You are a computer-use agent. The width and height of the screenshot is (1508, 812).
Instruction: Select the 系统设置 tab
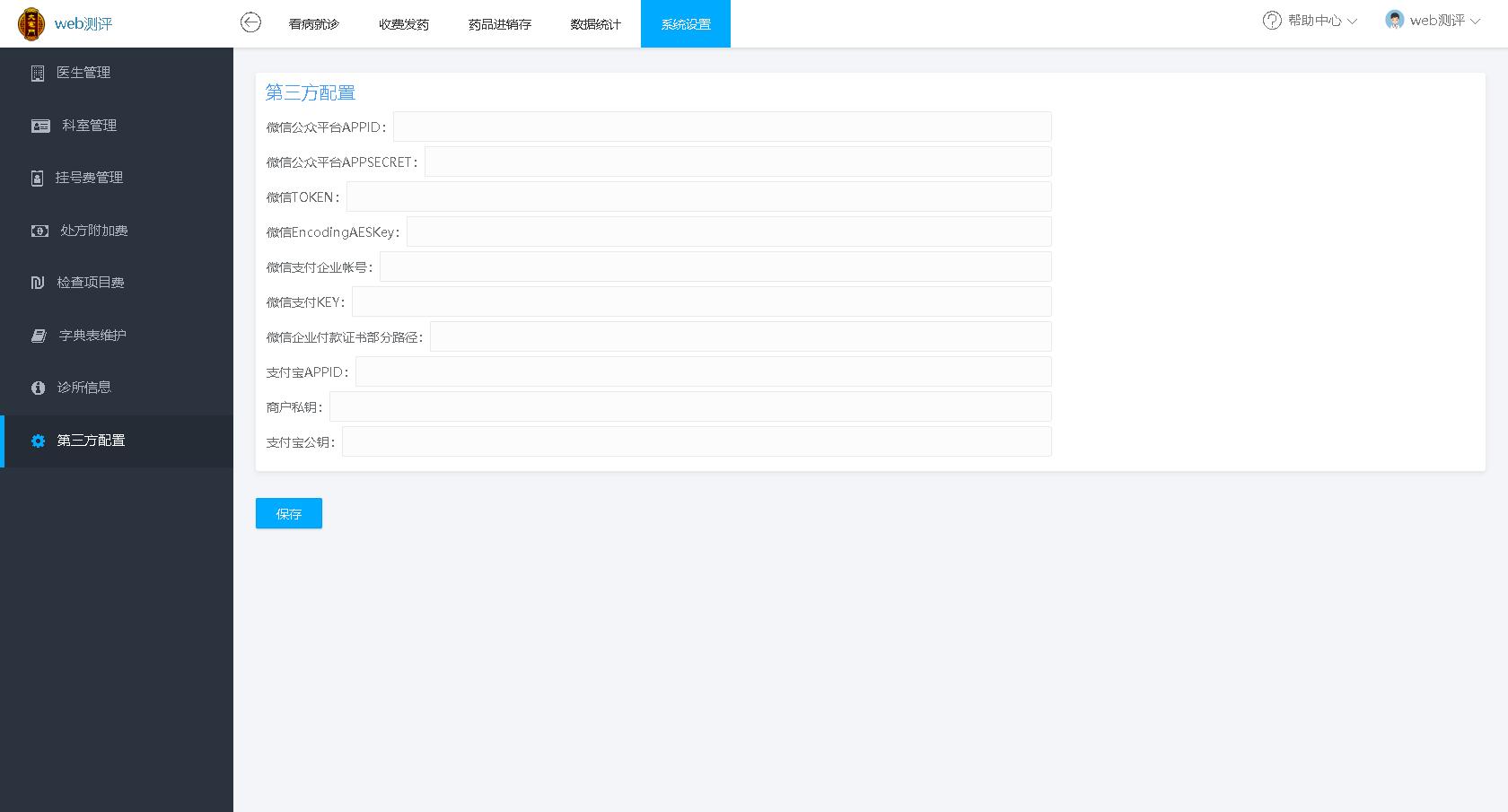(686, 24)
